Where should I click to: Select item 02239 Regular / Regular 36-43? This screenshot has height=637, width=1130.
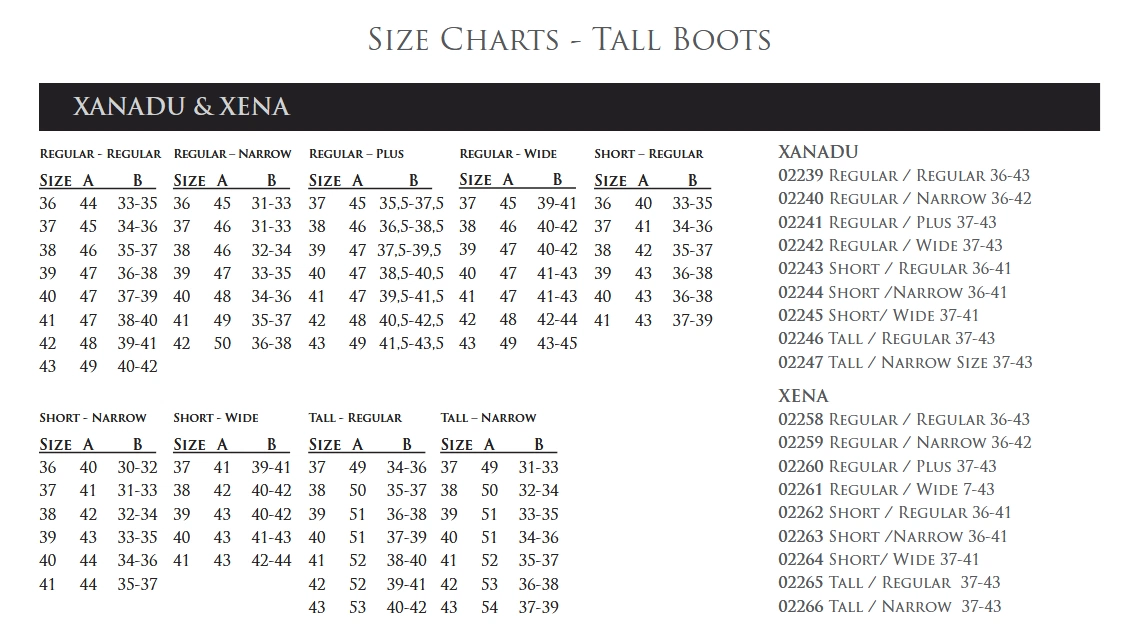pos(904,175)
